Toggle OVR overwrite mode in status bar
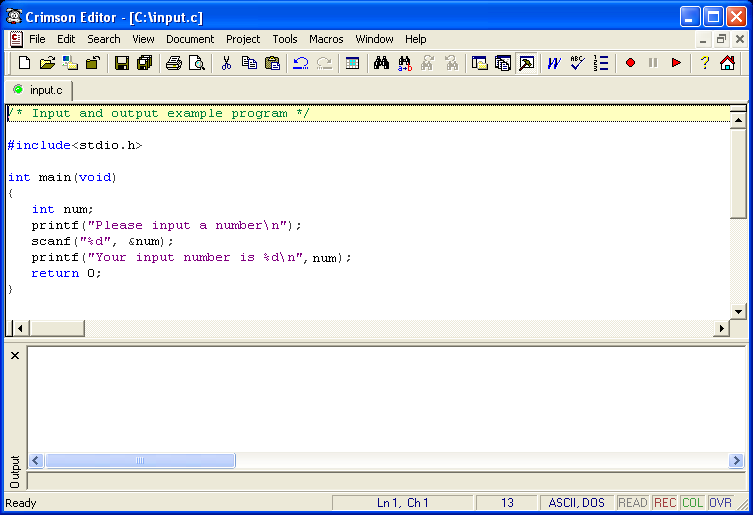Image resolution: width=753 pixels, height=515 pixels. click(x=720, y=503)
